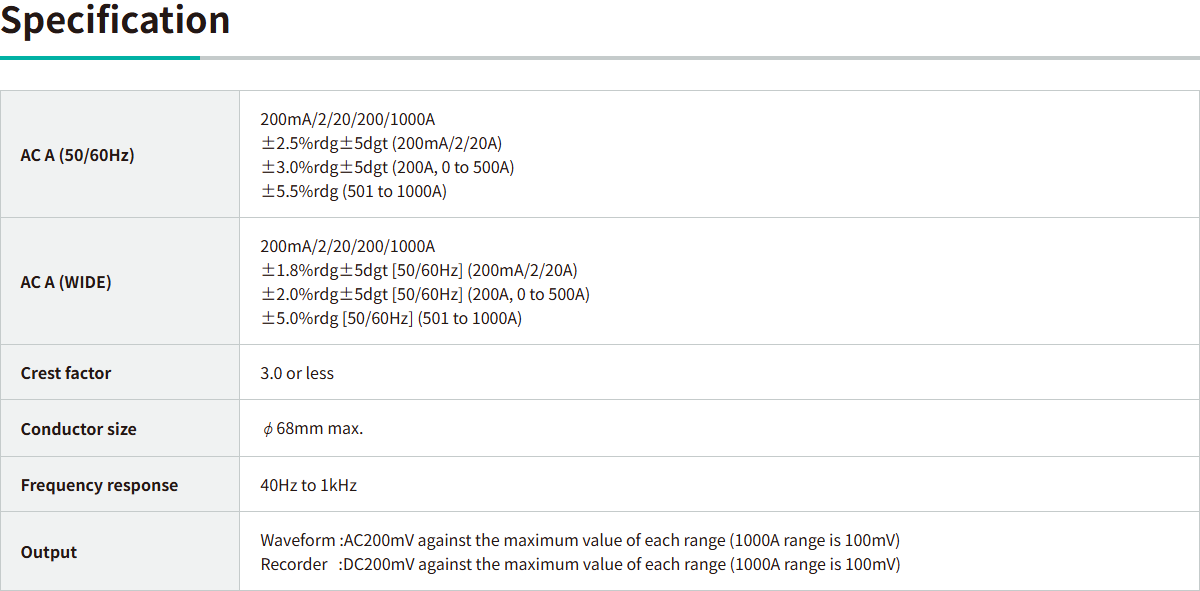This screenshot has width=1200, height=591.
Task: Click the ±1.8%rdg±5dgt [50/60Hz] line
Action: [x=419, y=270]
